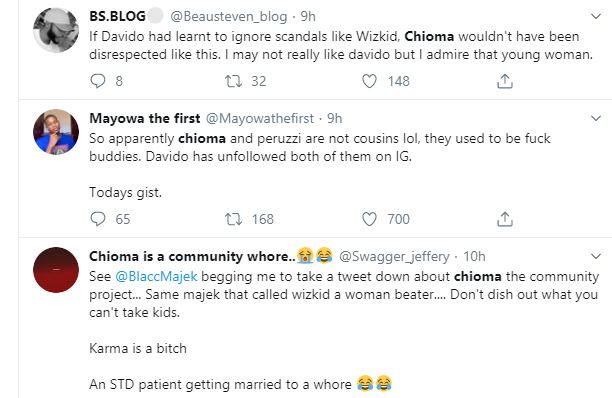
Task: Share the BS.BLOG tweet
Action: point(505,81)
